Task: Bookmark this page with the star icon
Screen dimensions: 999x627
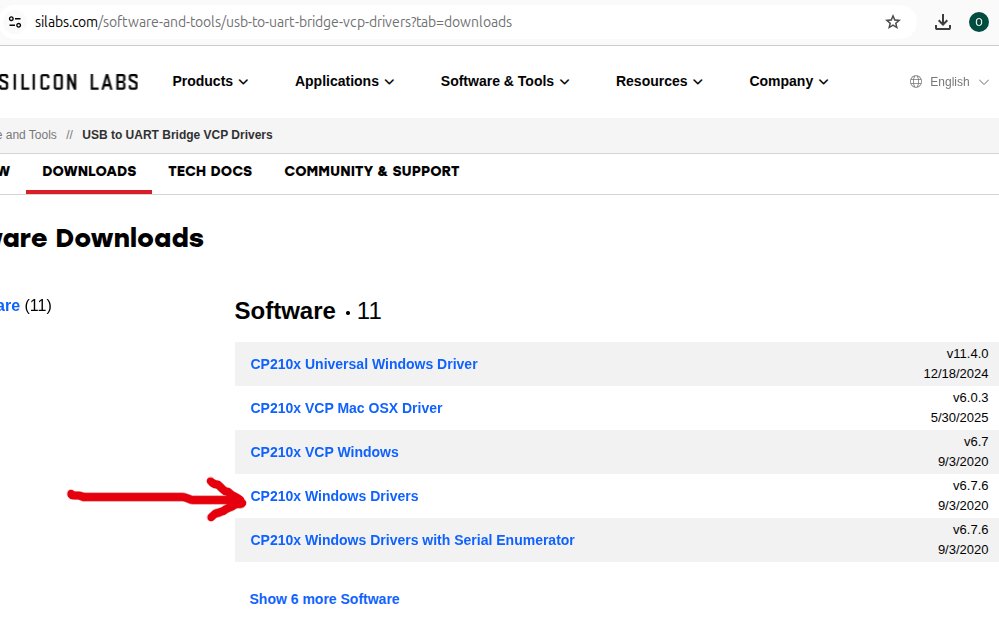Action: point(893,22)
